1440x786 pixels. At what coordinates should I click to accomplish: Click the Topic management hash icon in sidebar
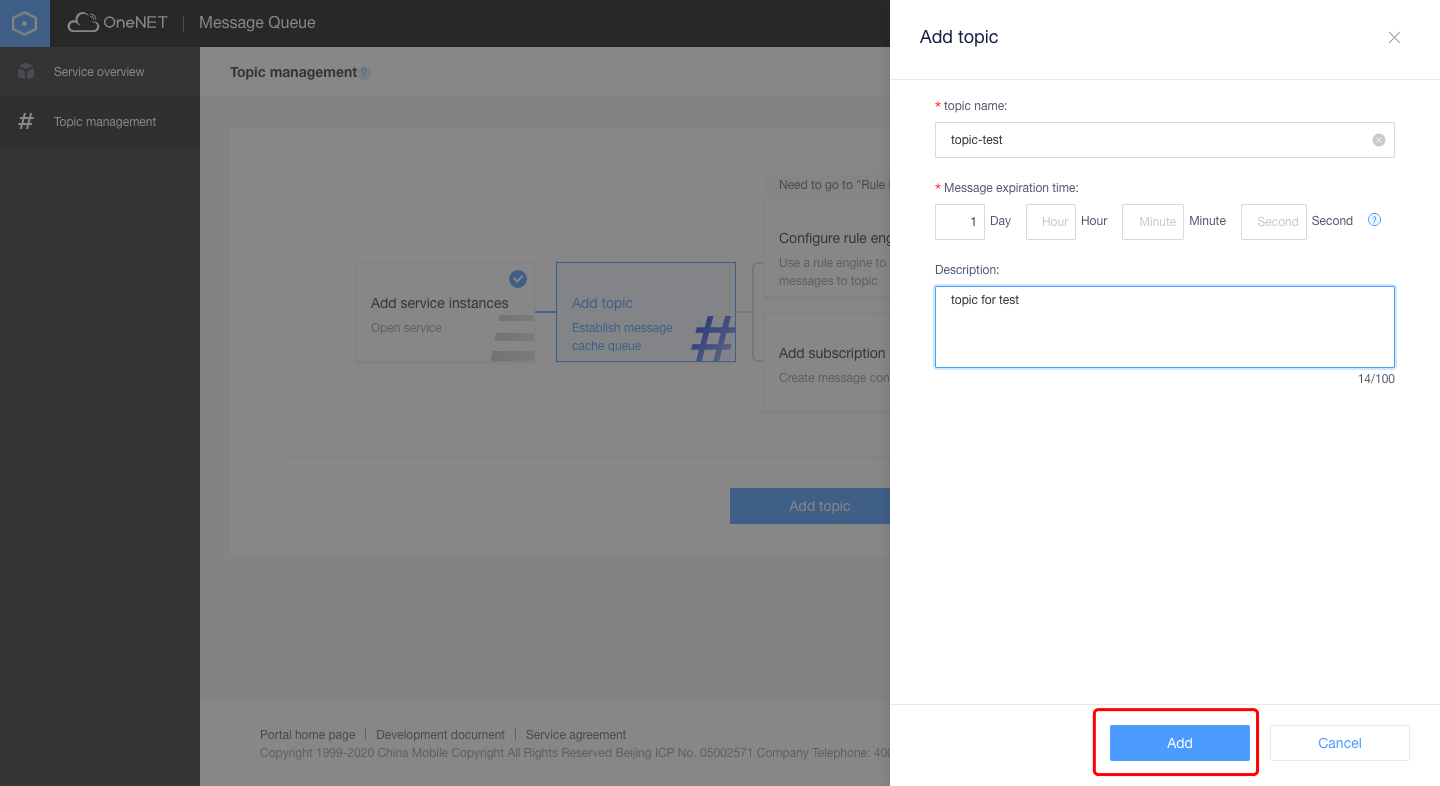pos(26,121)
